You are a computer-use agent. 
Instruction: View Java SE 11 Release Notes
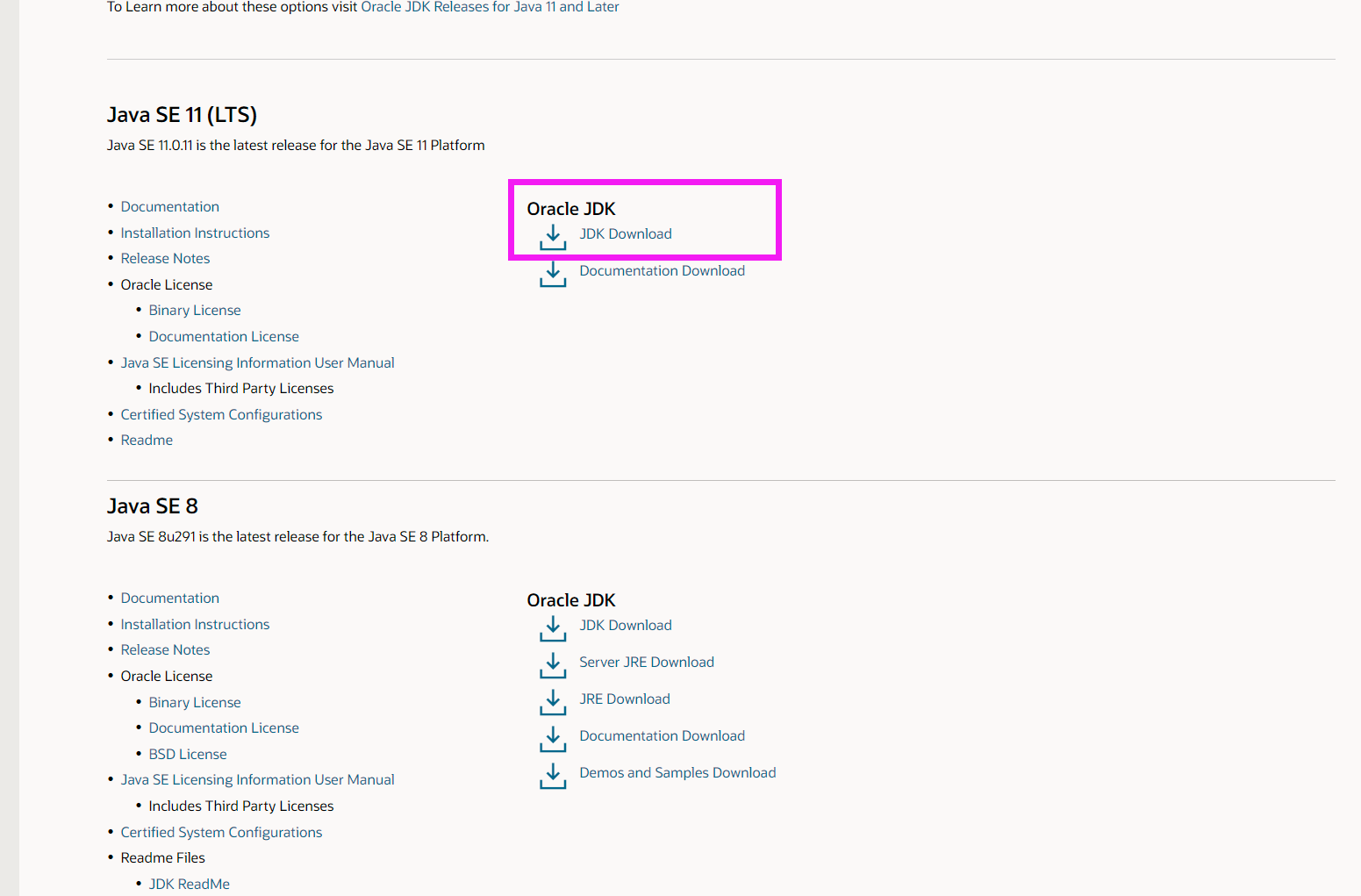165,258
